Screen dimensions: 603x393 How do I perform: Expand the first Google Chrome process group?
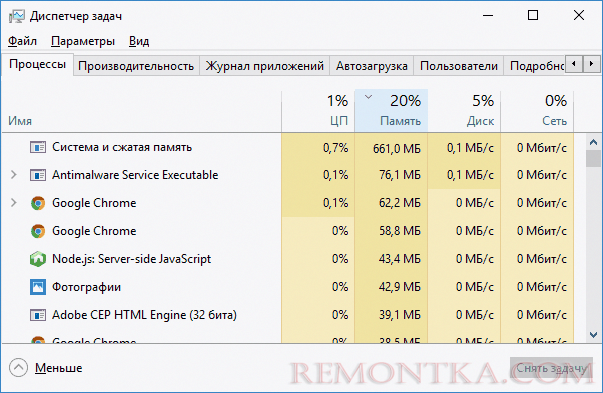[x=14, y=203]
